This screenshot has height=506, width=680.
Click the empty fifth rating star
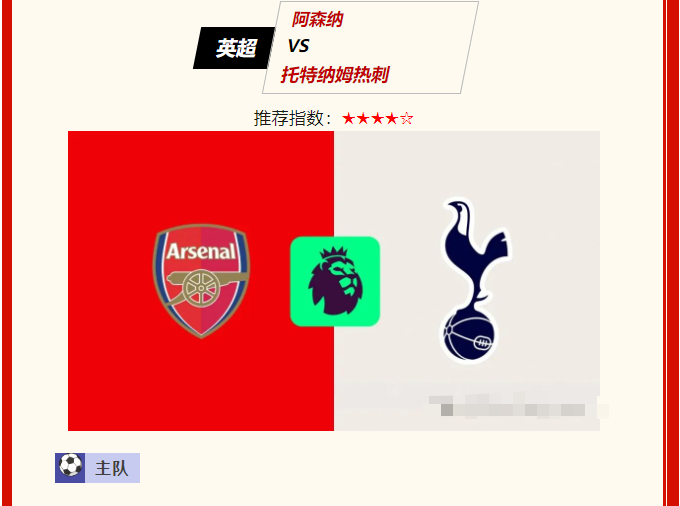[406, 118]
